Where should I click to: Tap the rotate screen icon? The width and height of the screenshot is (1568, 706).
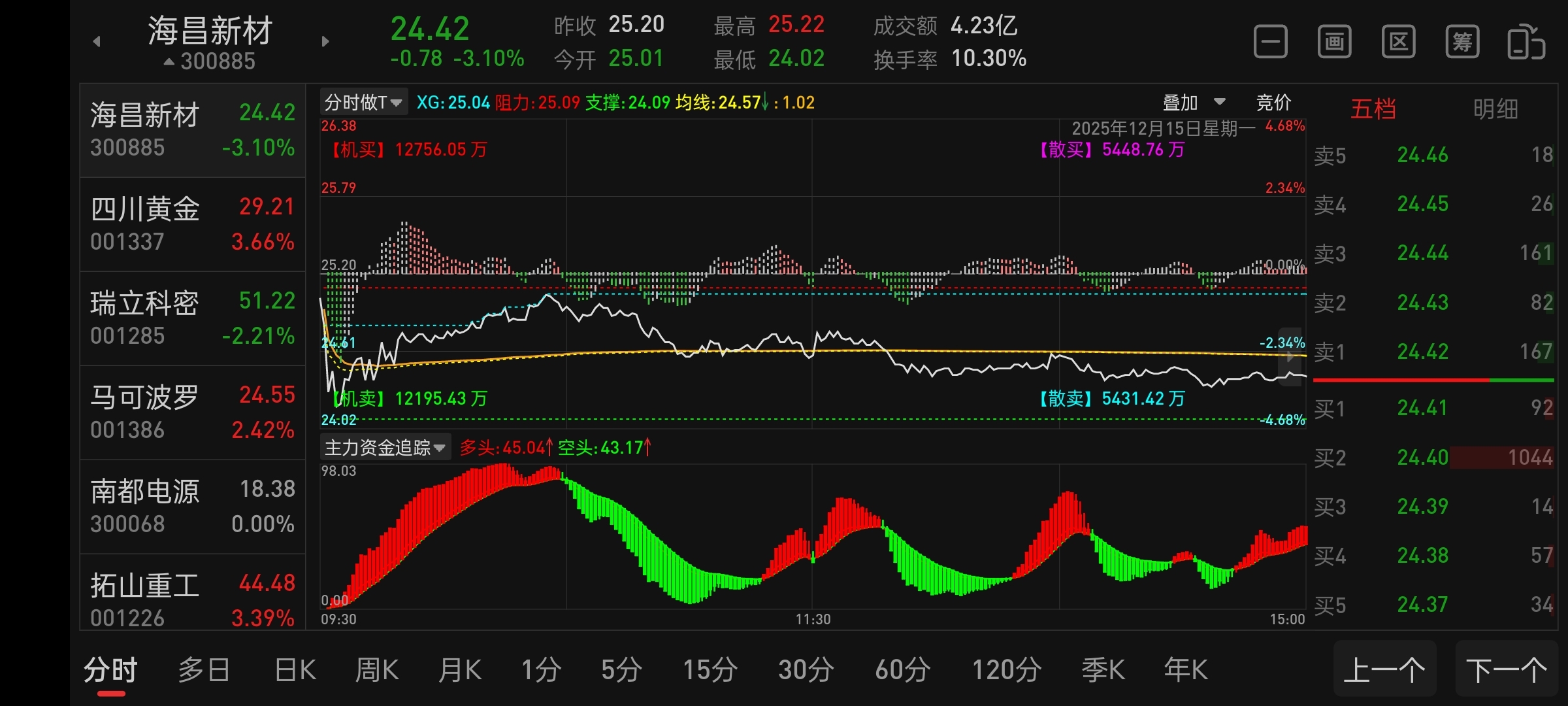point(1526,42)
